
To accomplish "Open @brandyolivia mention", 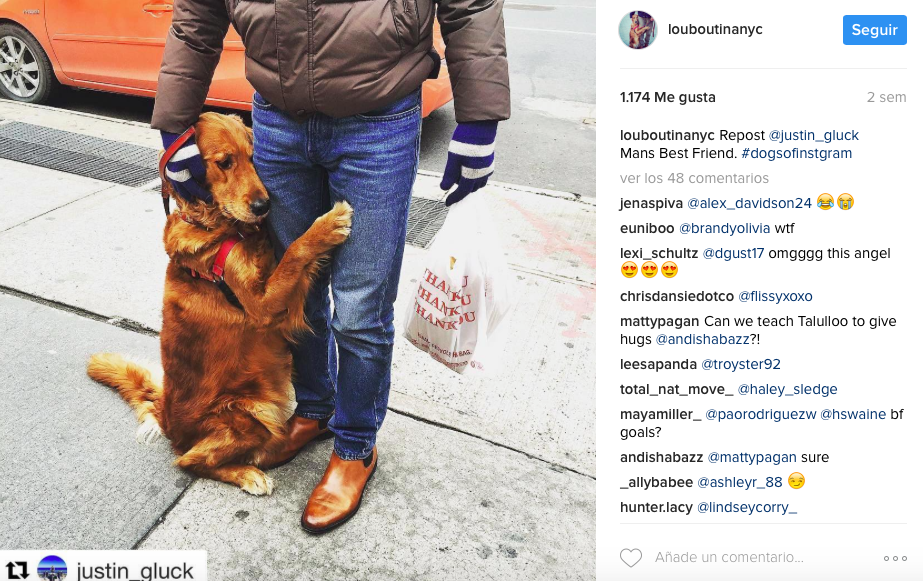I will 724,228.
